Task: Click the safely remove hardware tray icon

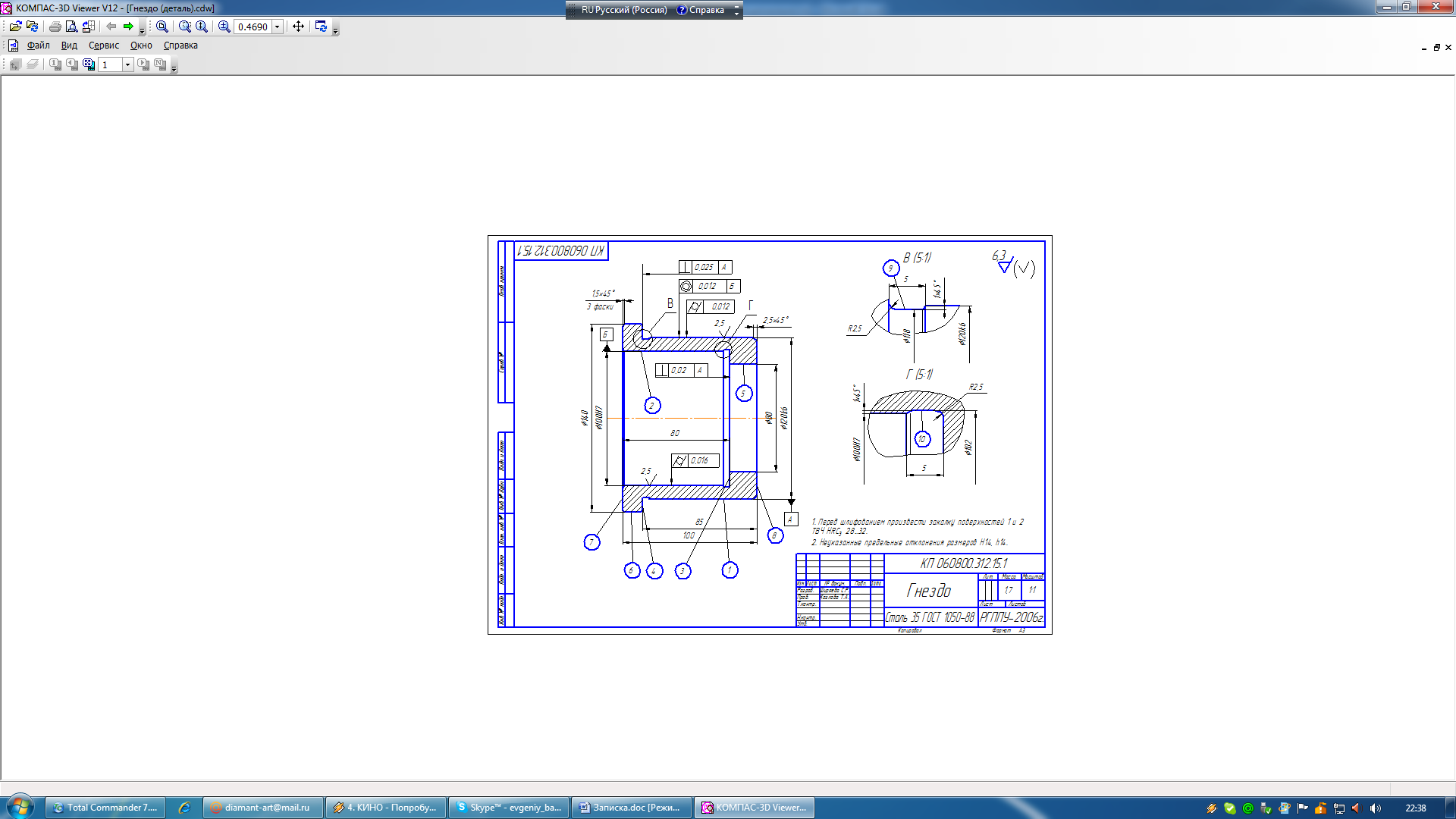Action: click(1266, 808)
